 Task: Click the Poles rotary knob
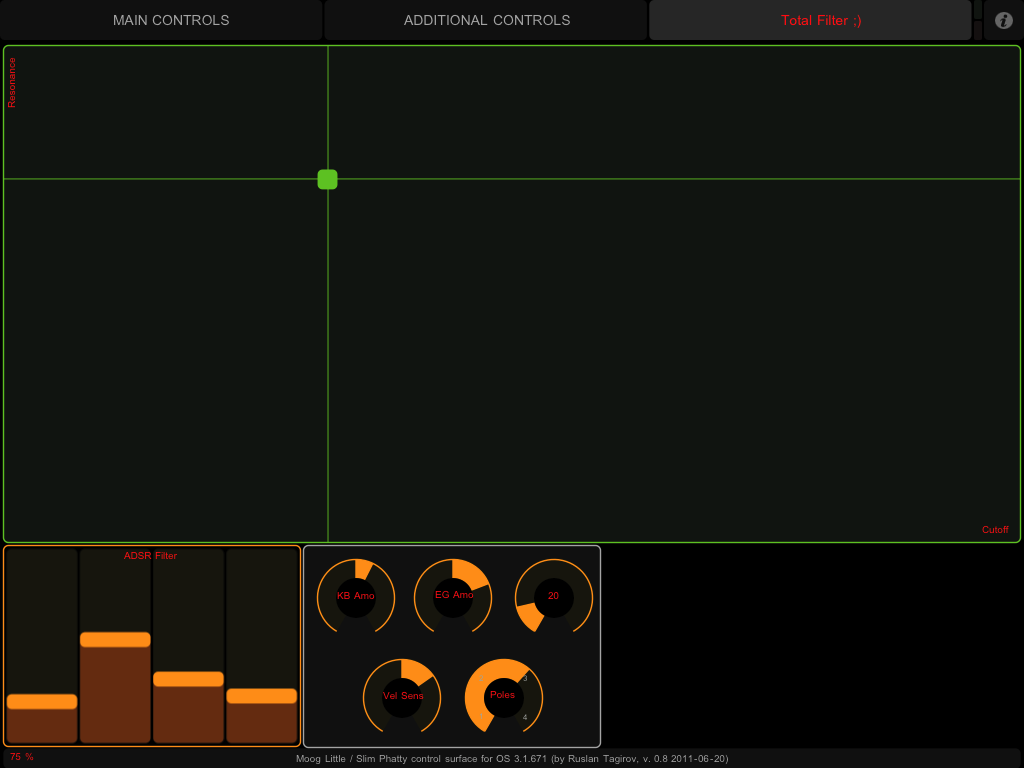coord(503,696)
